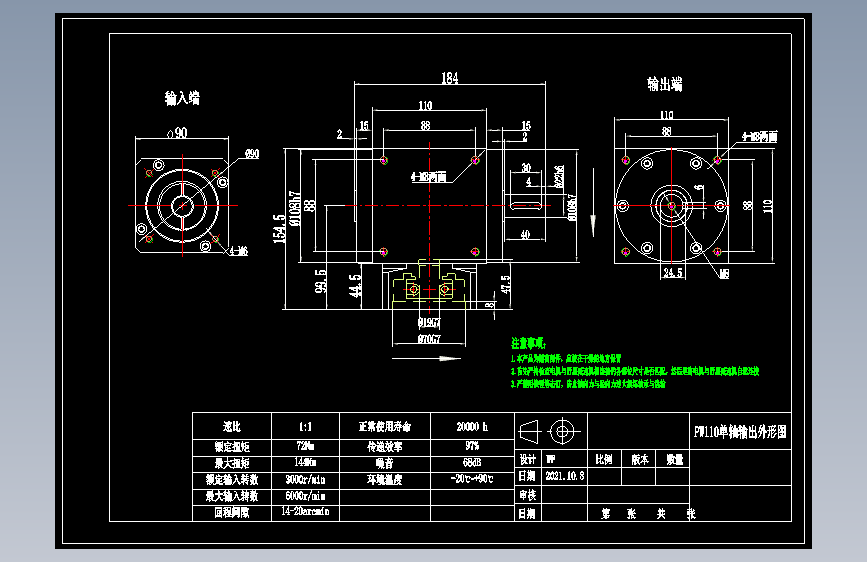Screen dimensions: 867x562
Task: Click the green 注意事项 notes heading
Action: coord(528,344)
